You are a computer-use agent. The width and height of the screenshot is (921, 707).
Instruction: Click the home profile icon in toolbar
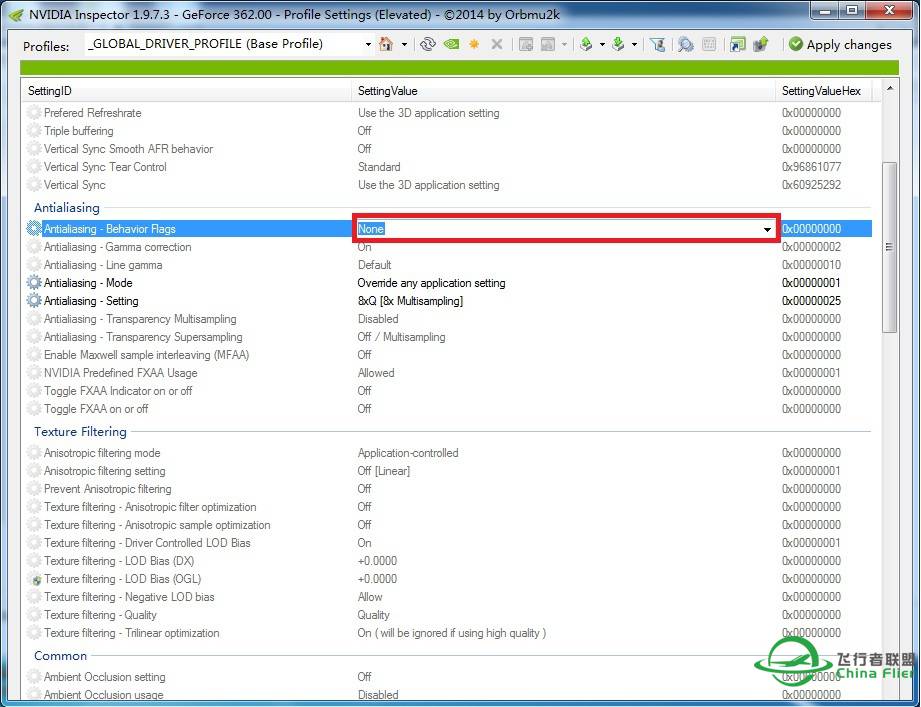click(x=386, y=44)
